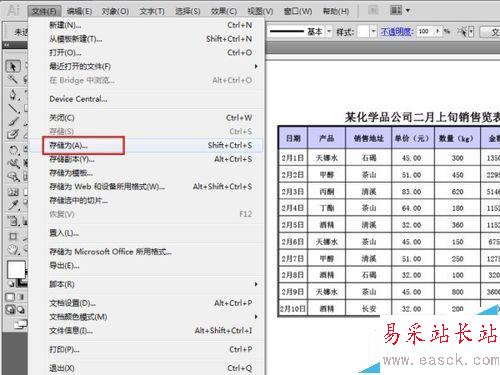
Task: Choose 存储为模板... menu entry
Action: coord(146,173)
